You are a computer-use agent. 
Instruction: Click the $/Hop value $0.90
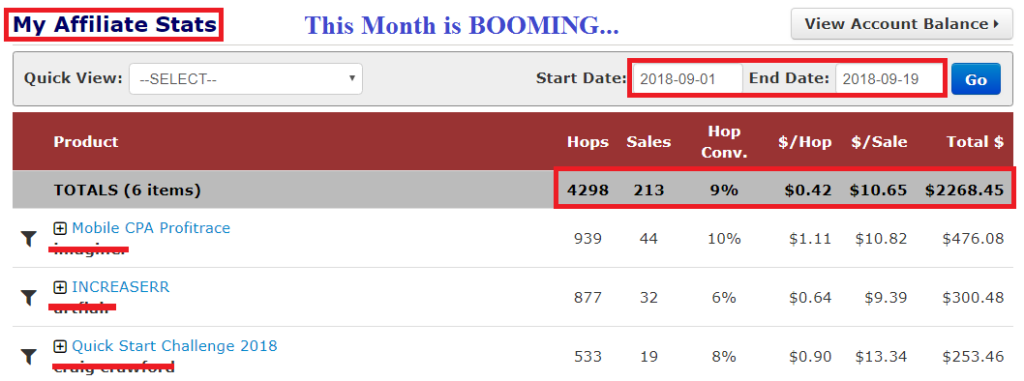(810, 356)
